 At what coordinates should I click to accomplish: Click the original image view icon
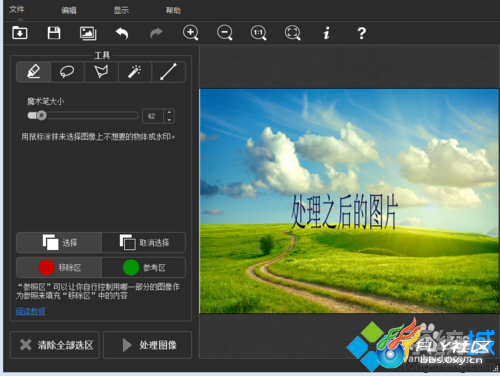[88, 33]
